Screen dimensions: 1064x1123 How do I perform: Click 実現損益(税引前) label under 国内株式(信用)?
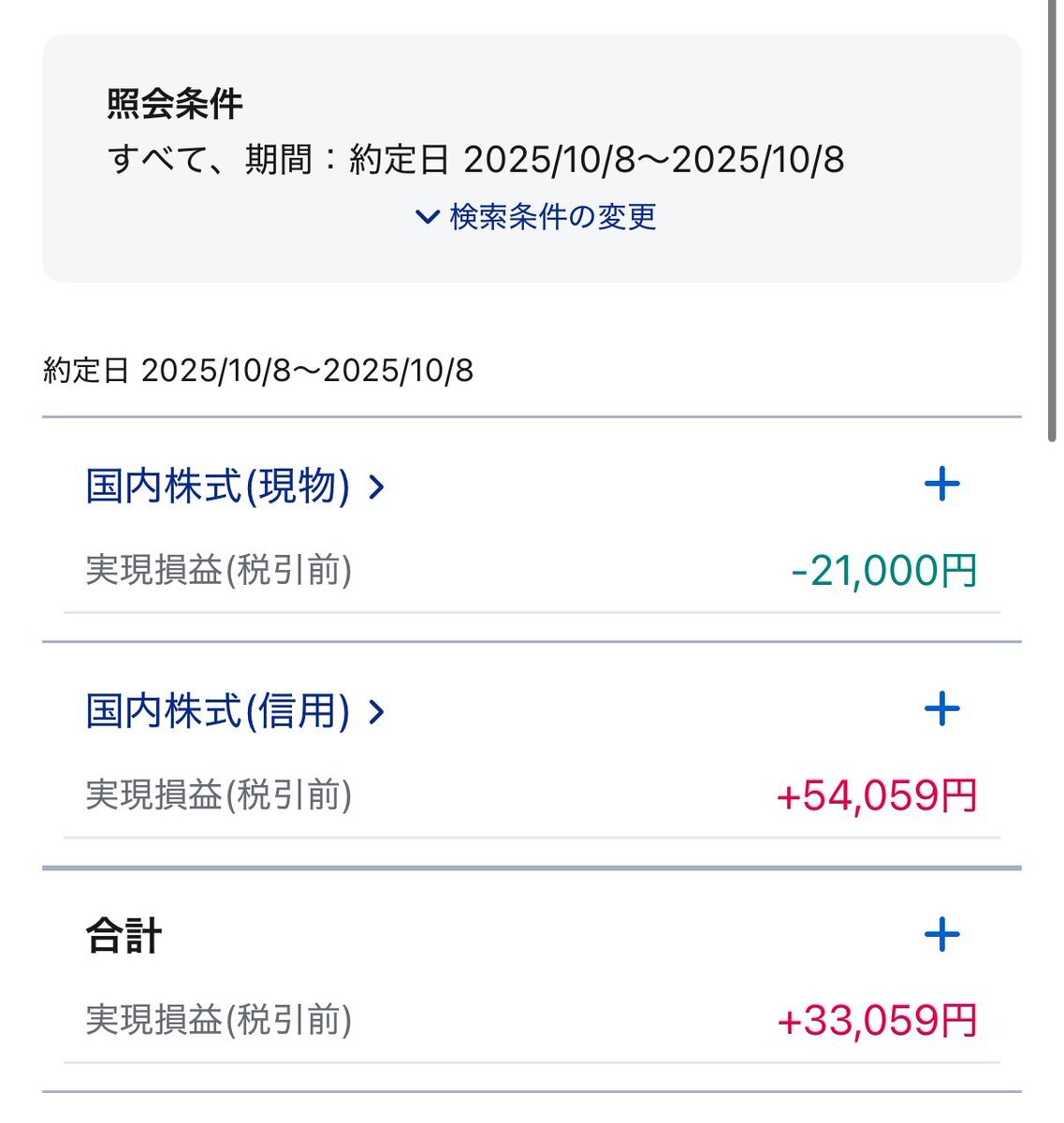[x=219, y=795]
